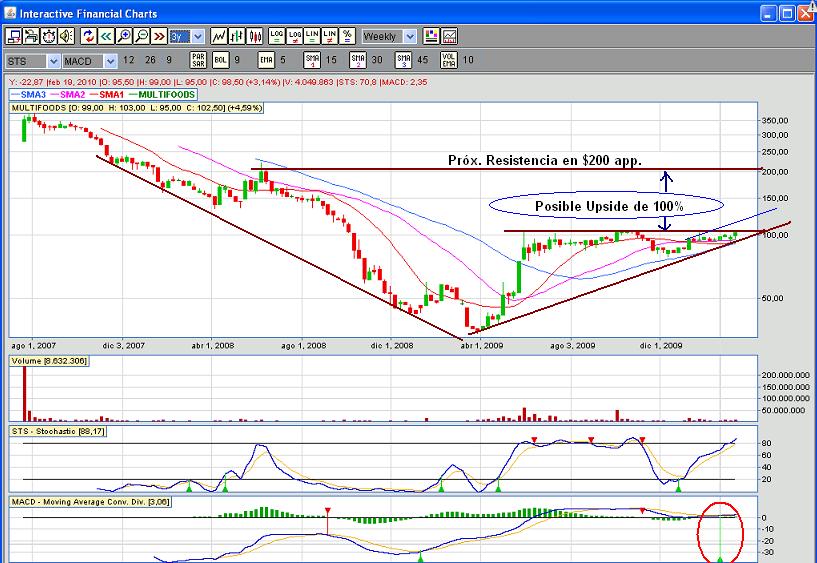
Task: Select the OHLC bar chart icon
Action: 237,36
